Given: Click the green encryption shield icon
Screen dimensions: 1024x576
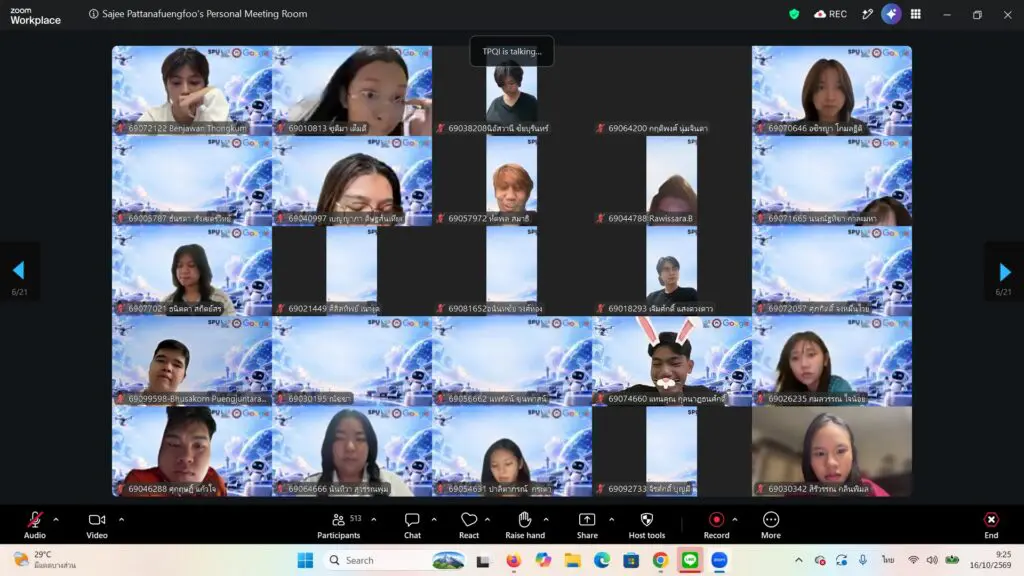Looking at the screenshot, I should [x=794, y=14].
